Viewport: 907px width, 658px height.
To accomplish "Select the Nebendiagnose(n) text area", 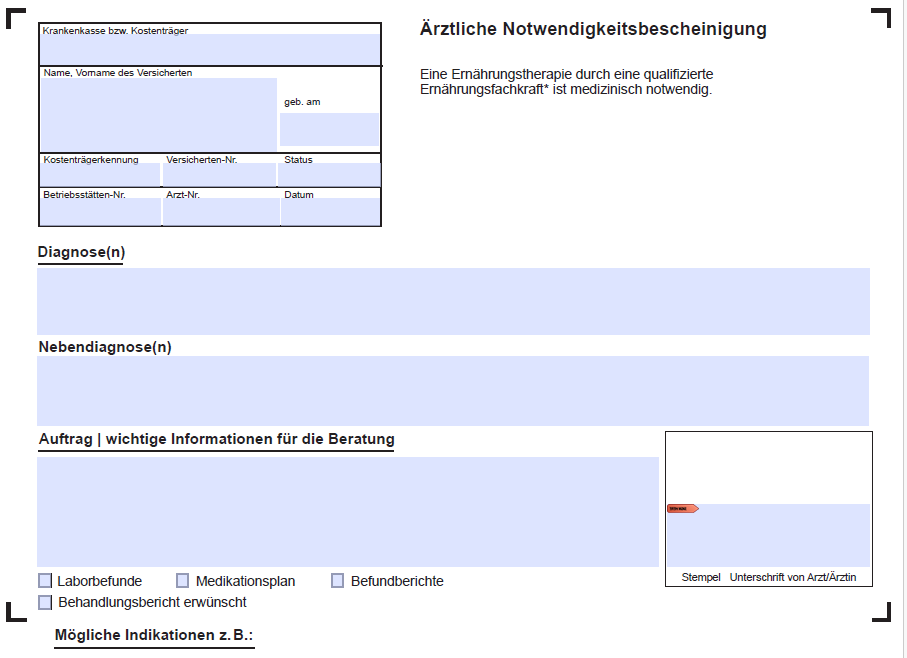I will [x=453, y=390].
